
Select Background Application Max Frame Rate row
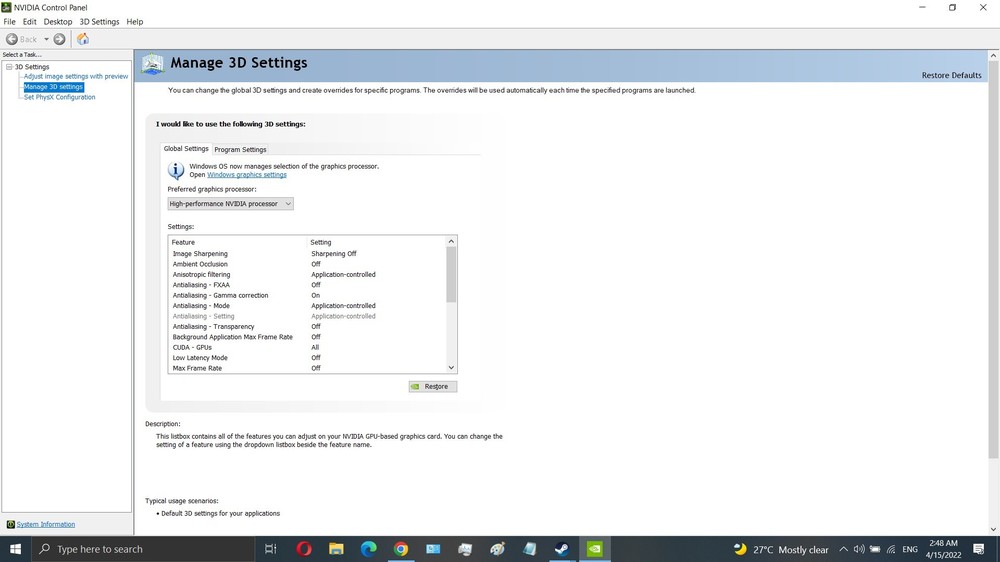[308, 337]
